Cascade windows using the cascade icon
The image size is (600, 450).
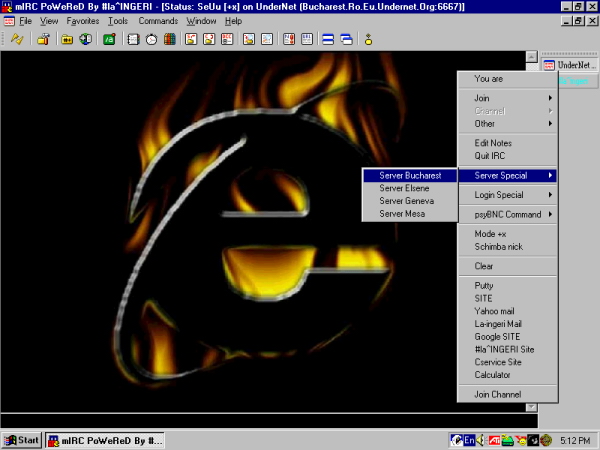pyautogui.click(x=346, y=39)
